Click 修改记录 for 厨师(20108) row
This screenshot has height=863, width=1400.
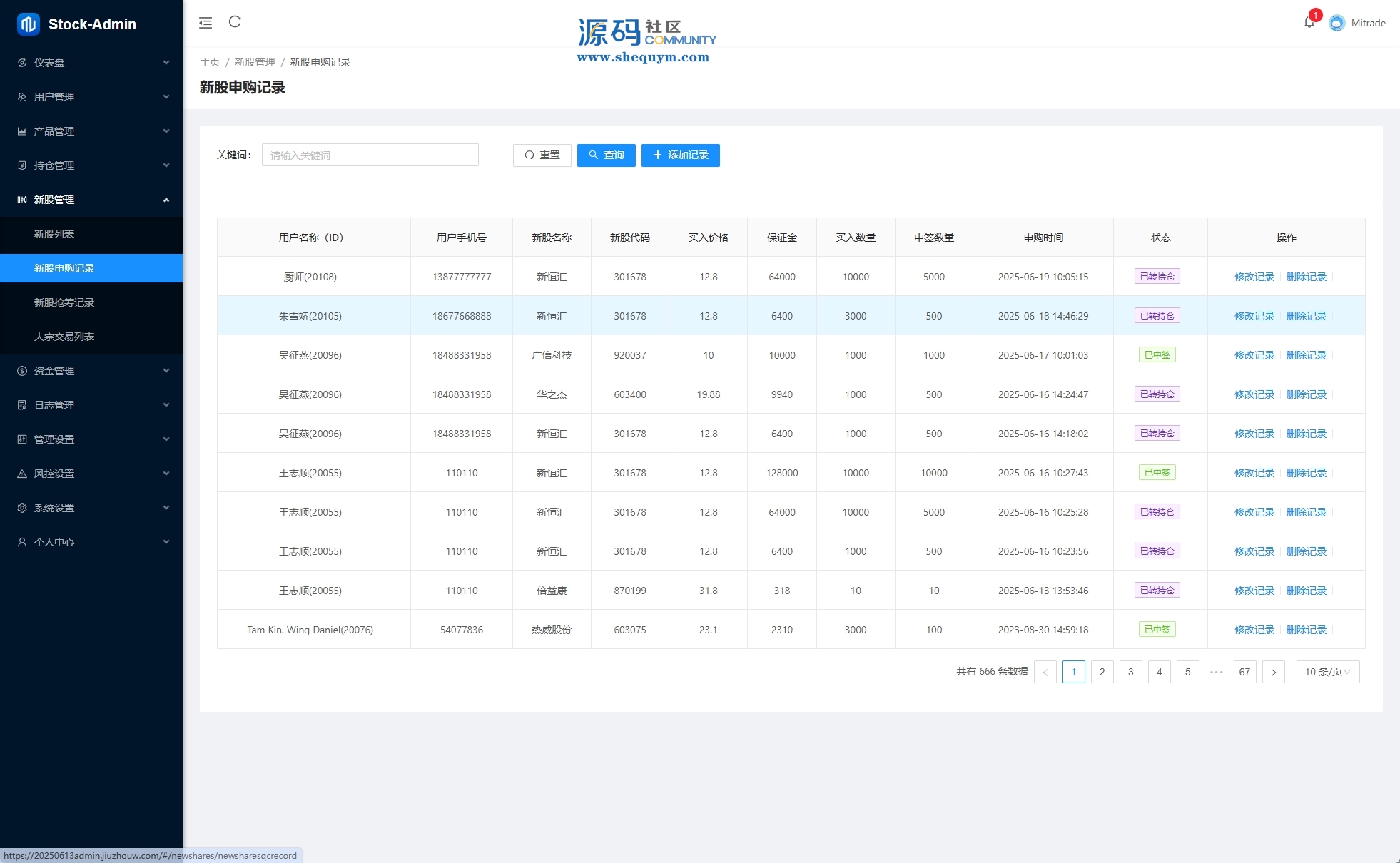tap(1254, 277)
